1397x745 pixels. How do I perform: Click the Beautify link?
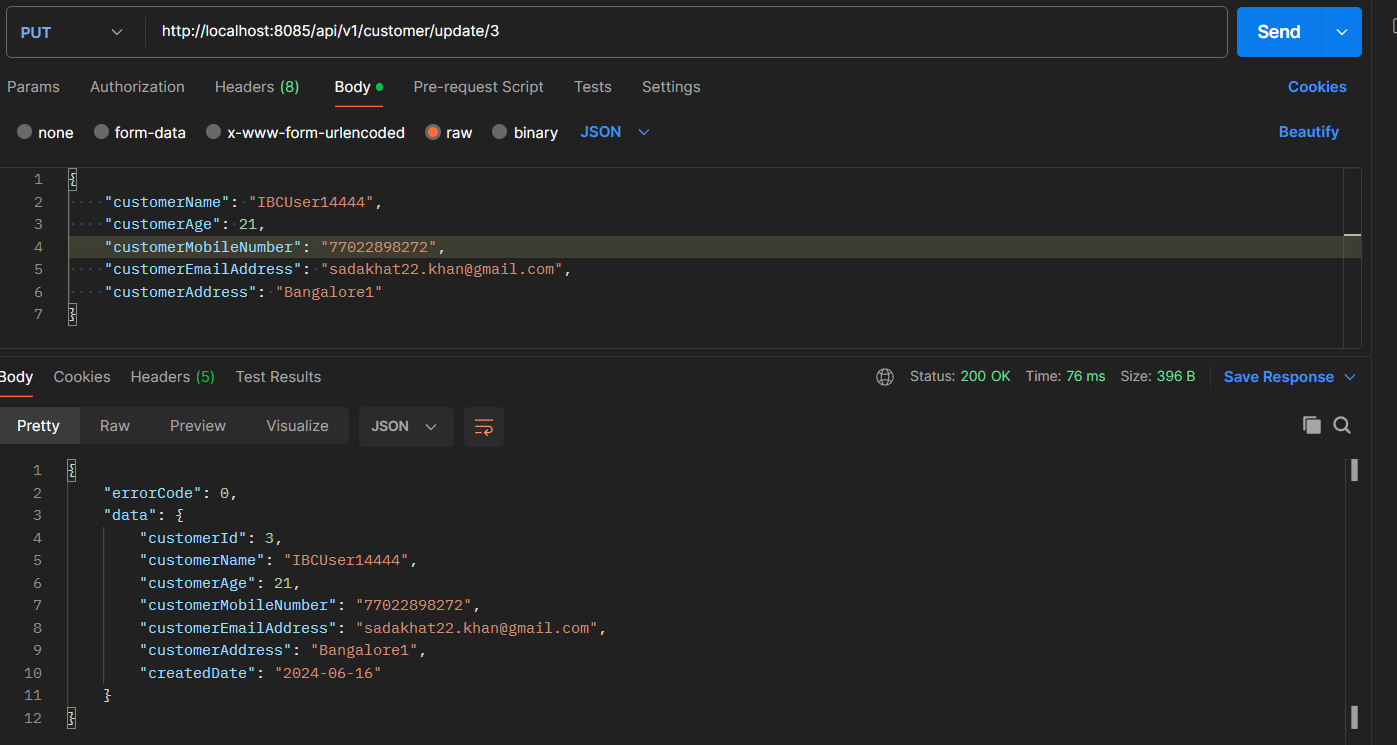pyautogui.click(x=1308, y=132)
